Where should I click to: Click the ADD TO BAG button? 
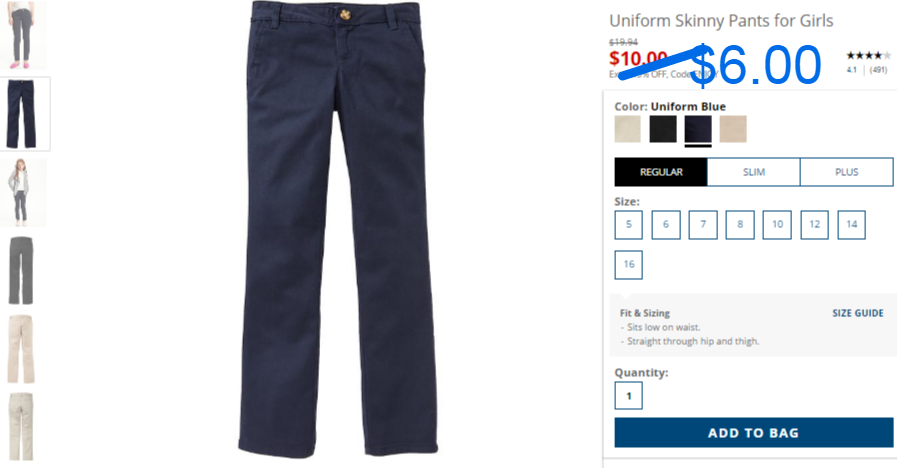[x=753, y=433]
